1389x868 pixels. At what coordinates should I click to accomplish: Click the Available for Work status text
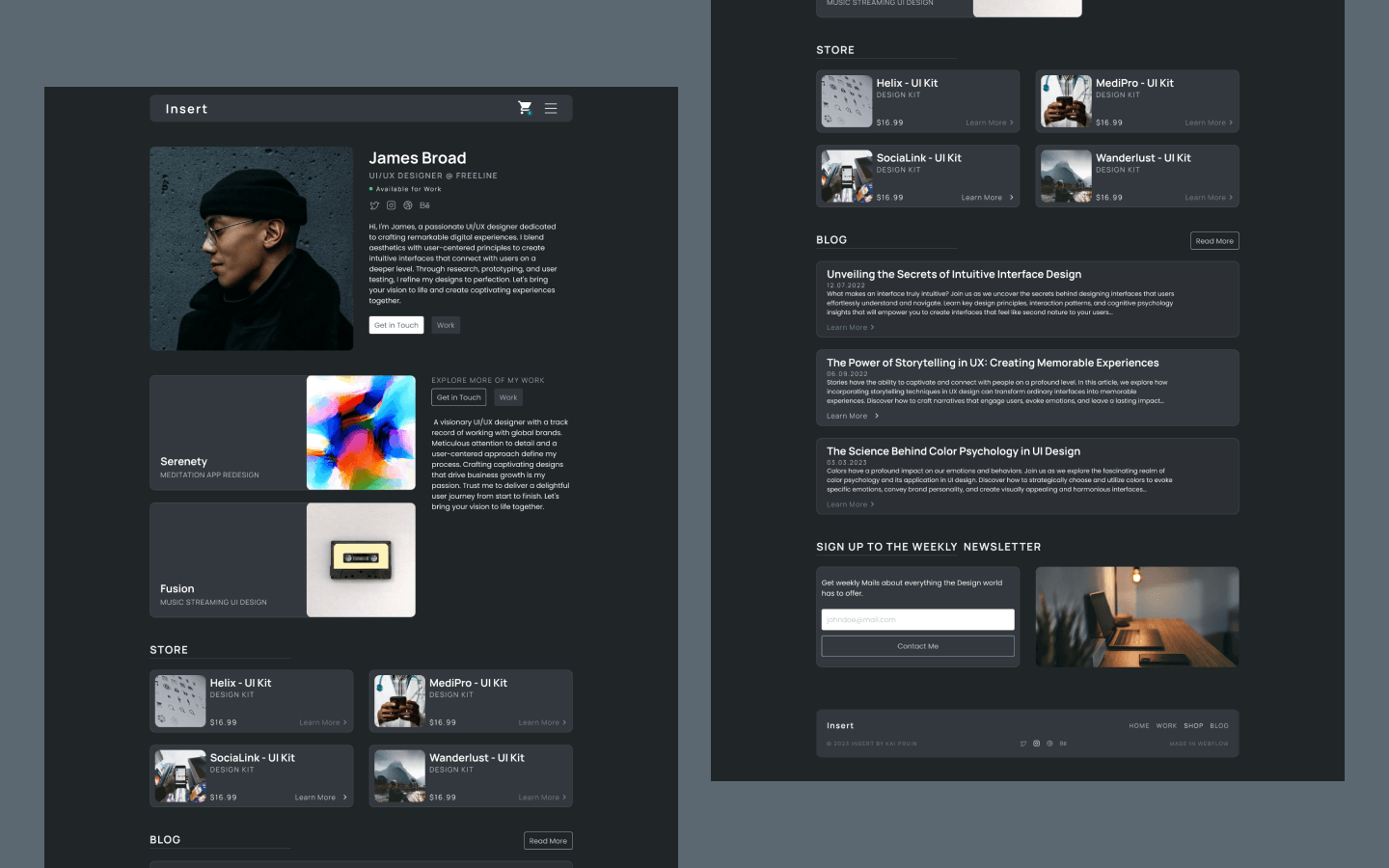[x=408, y=189]
